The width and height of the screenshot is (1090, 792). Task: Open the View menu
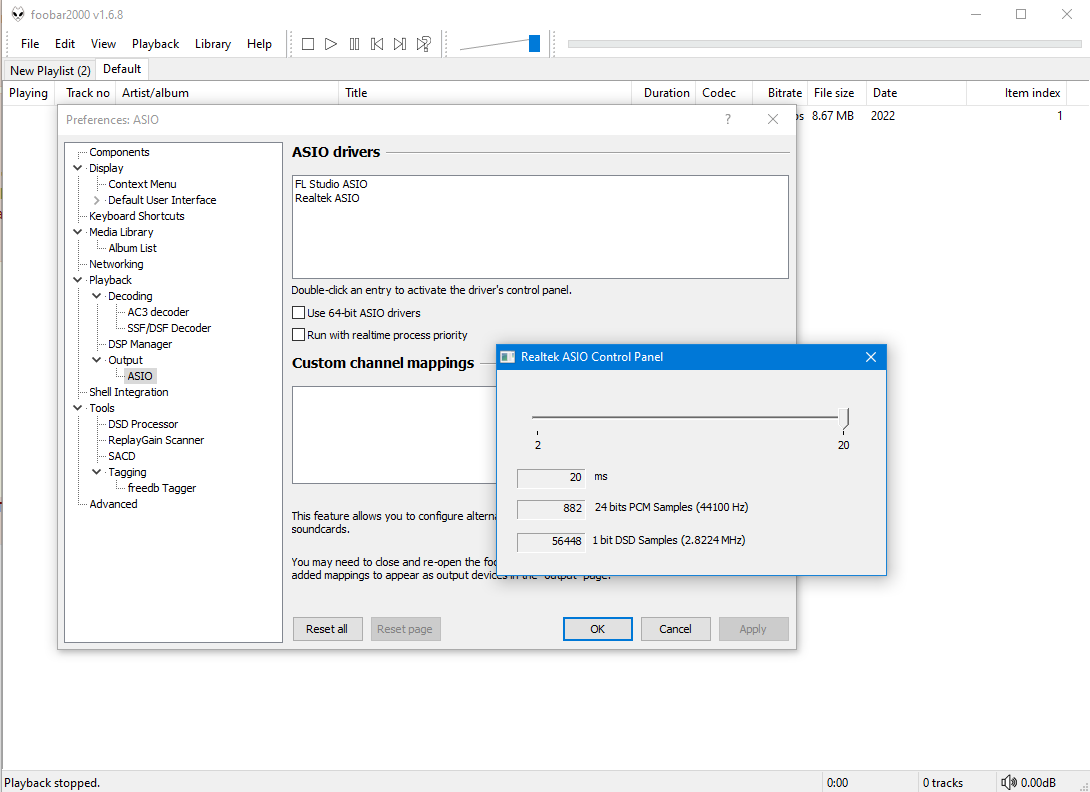(x=103, y=44)
